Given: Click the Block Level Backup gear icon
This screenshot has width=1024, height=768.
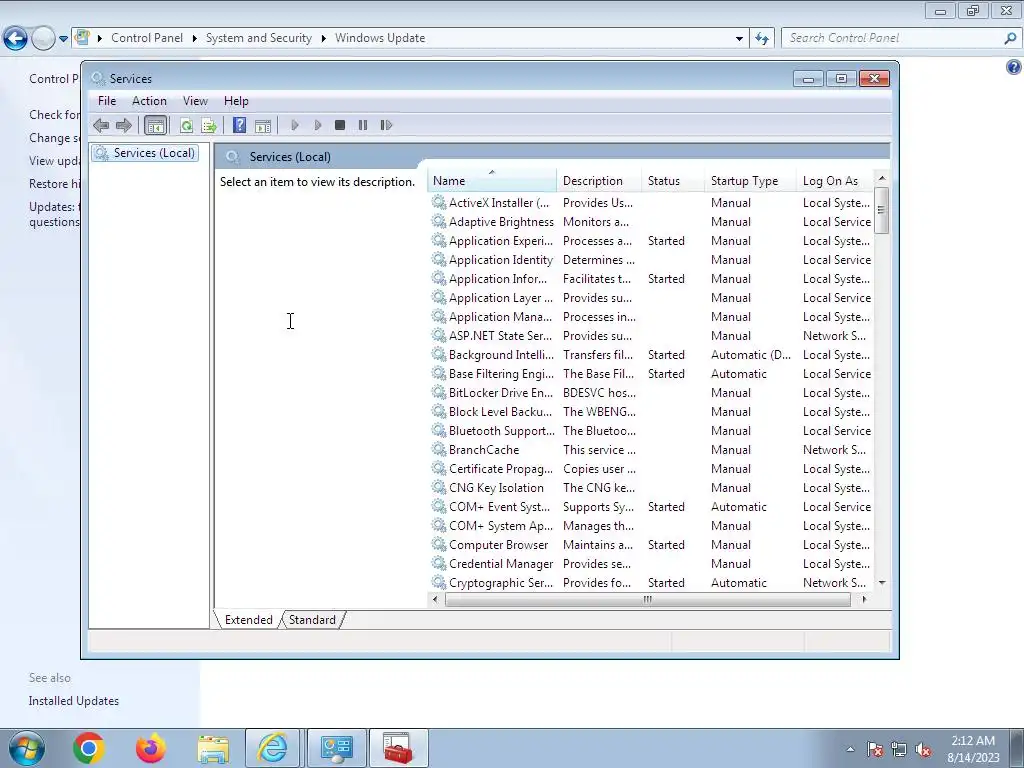Looking at the screenshot, I should (439, 411).
